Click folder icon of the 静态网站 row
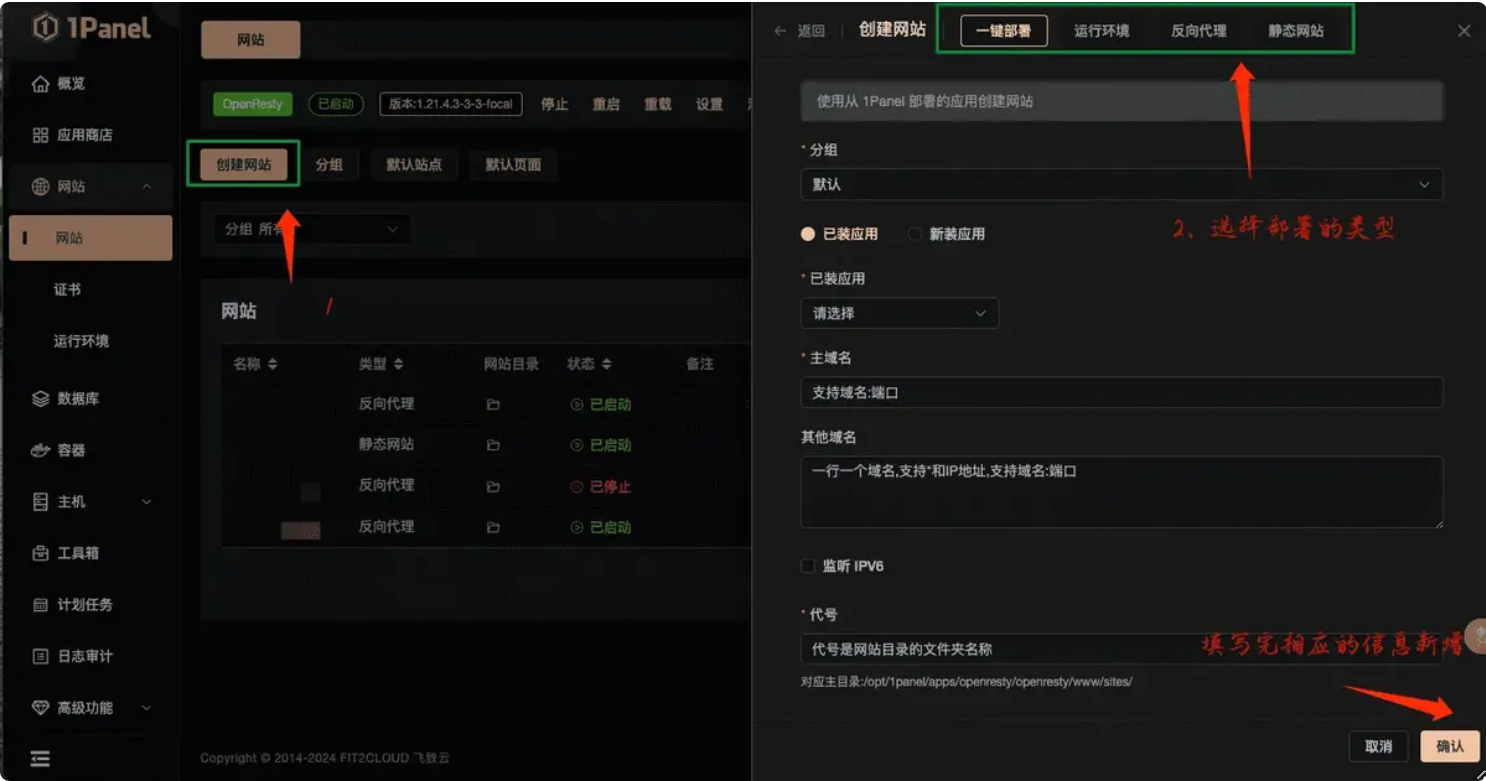 tap(492, 445)
